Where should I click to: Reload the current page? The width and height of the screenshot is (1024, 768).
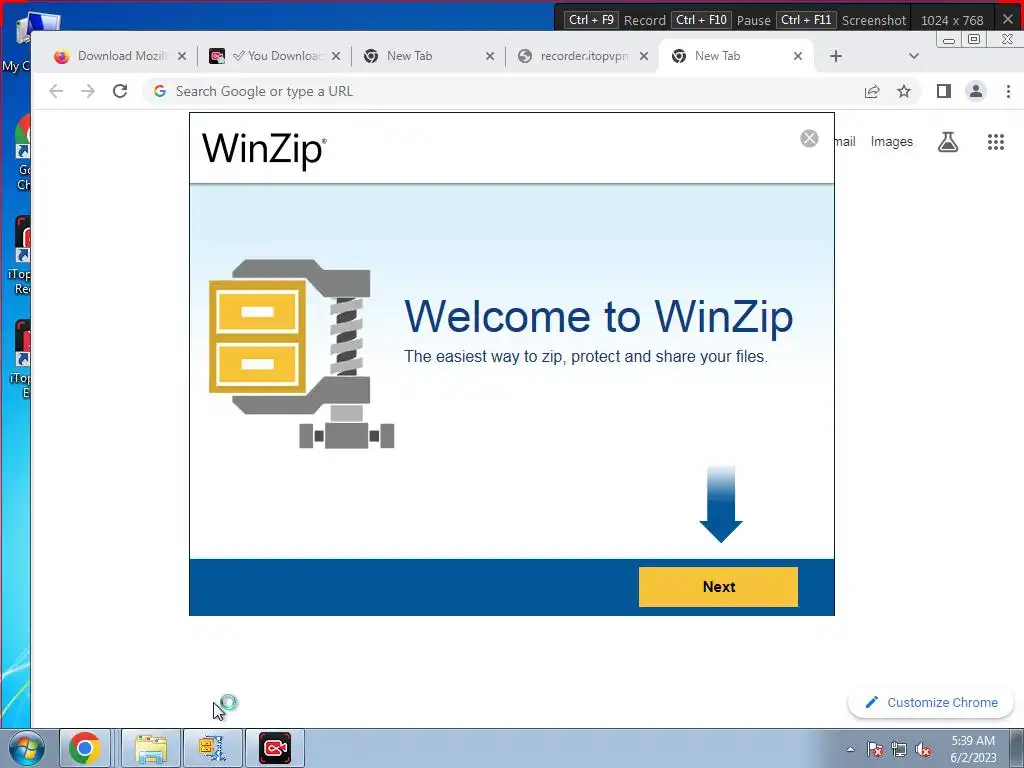pos(120,91)
